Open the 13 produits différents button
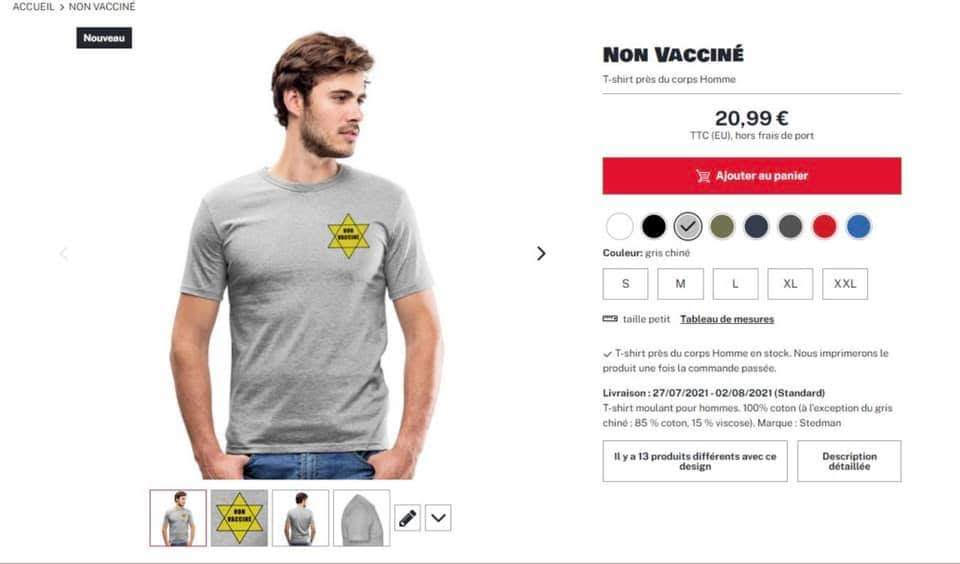The image size is (960, 564). [695, 461]
